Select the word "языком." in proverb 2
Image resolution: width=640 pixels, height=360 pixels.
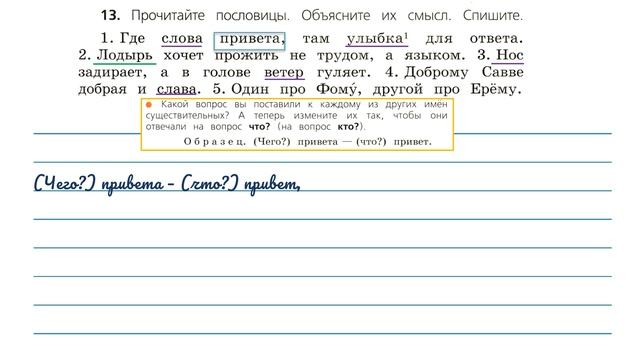tap(435, 56)
